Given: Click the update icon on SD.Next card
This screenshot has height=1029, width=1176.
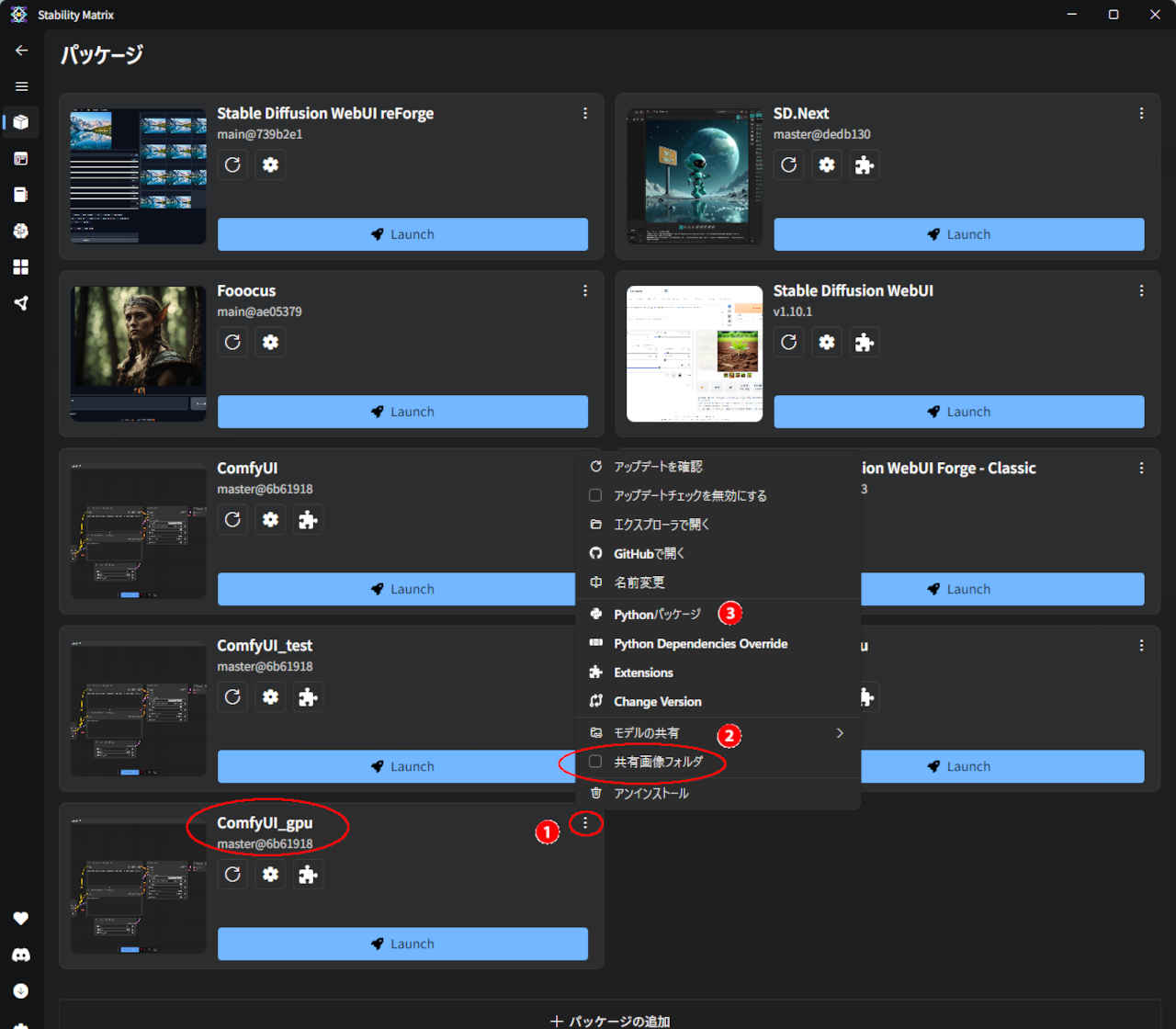Looking at the screenshot, I should (x=789, y=164).
